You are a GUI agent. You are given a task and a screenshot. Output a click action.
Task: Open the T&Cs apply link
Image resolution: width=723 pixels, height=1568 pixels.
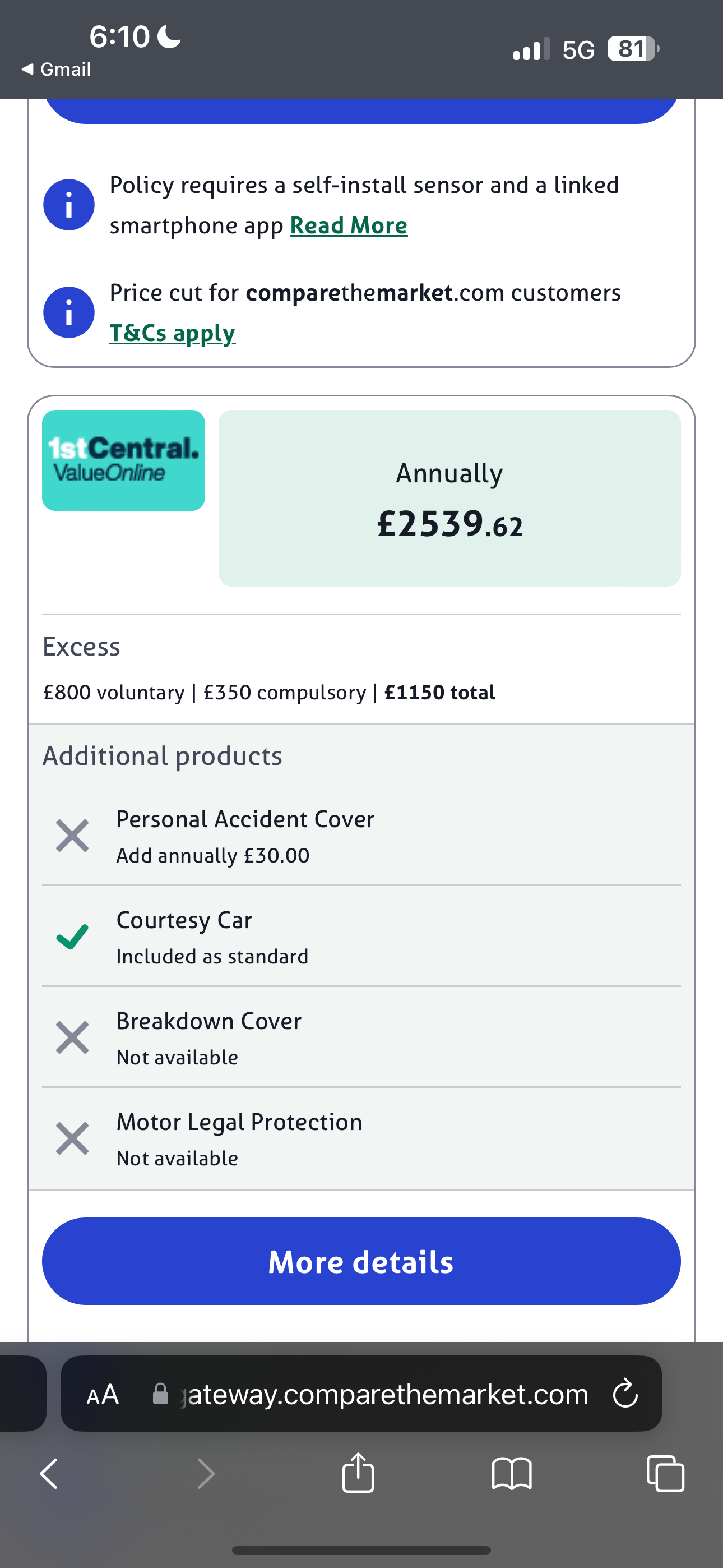click(172, 333)
